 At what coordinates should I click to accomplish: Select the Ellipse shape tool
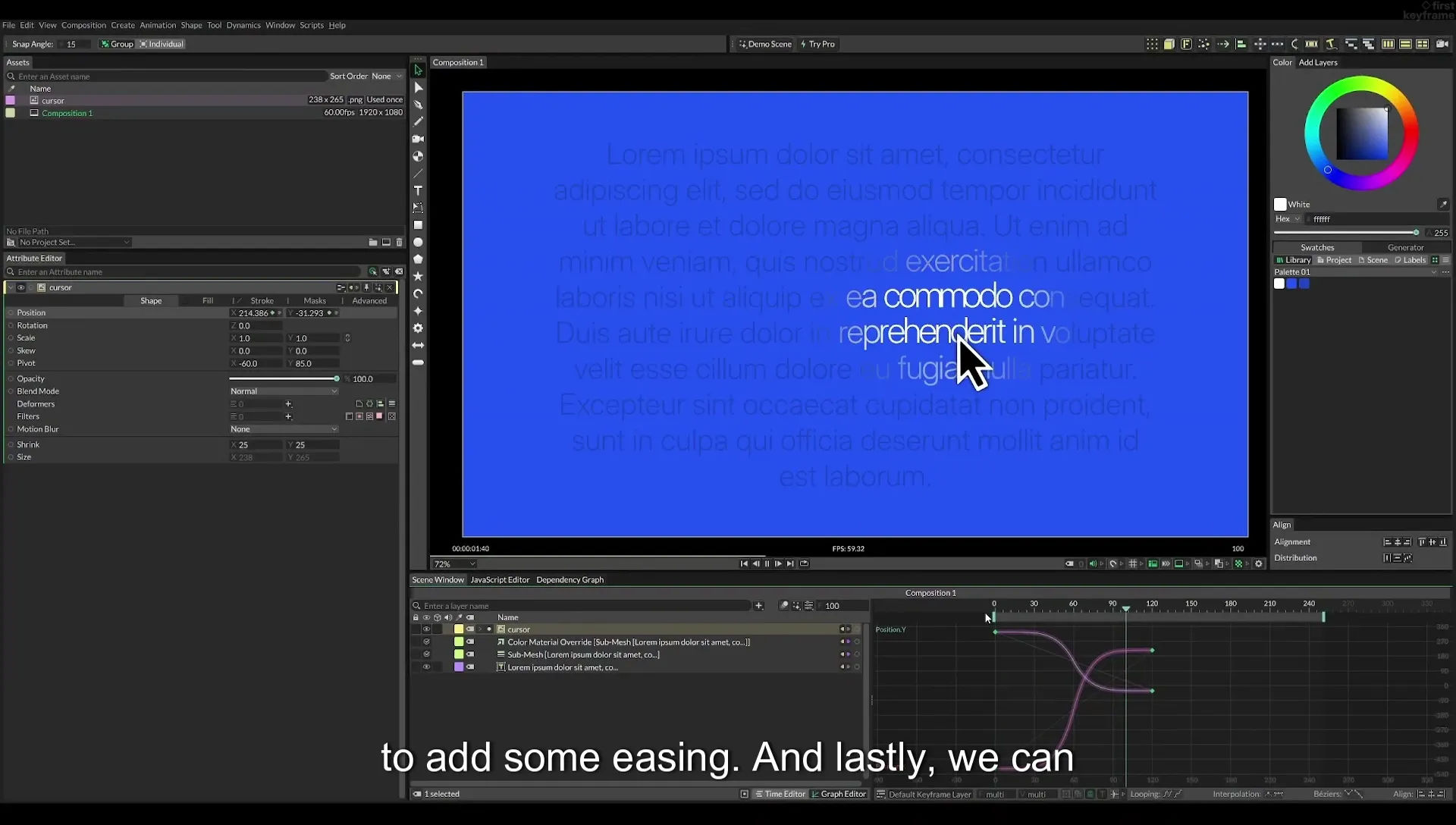click(418, 243)
